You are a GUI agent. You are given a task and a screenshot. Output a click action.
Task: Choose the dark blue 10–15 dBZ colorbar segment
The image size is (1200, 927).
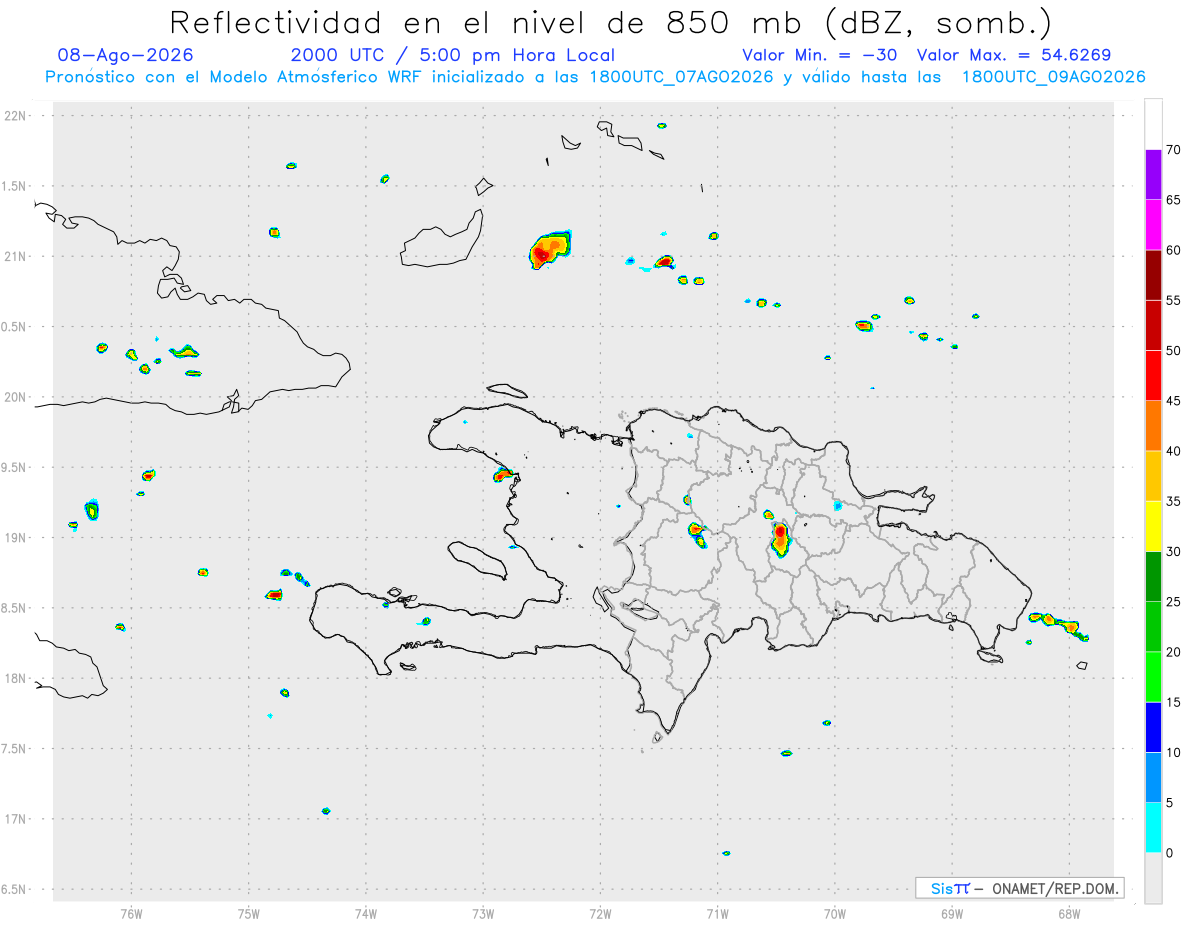coord(1153,727)
